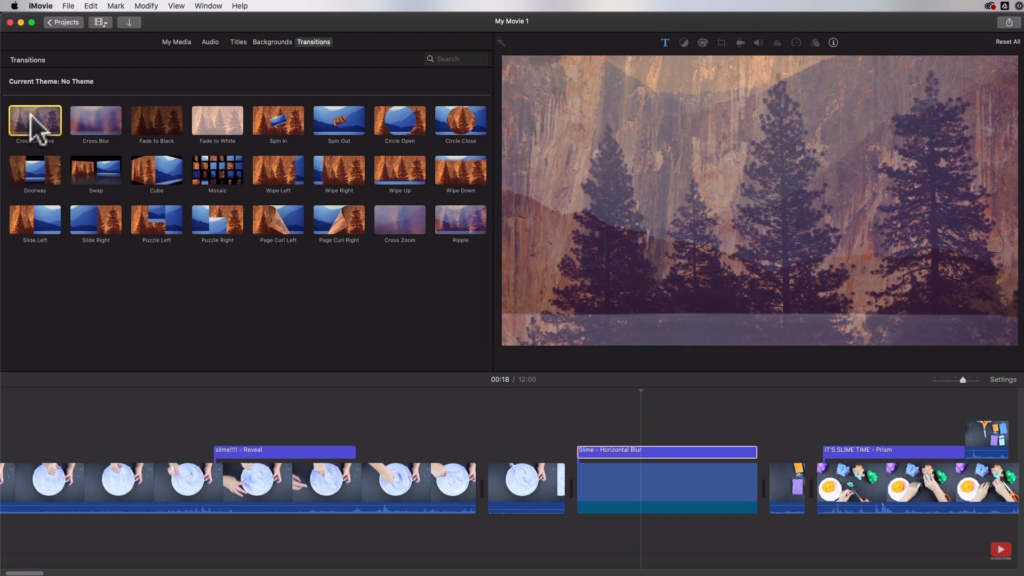Switch to the Audio tab
Image resolution: width=1024 pixels, height=576 pixels.
point(210,42)
